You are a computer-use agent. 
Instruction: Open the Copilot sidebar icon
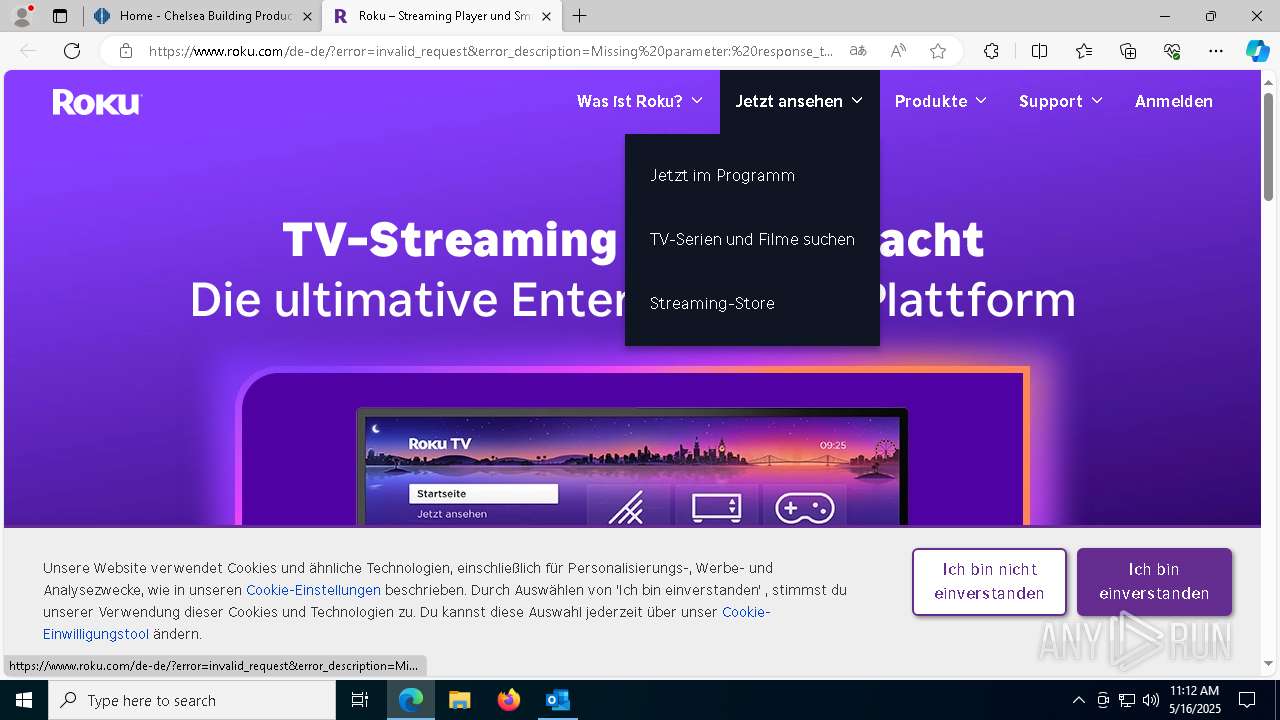coord(1257,51)
